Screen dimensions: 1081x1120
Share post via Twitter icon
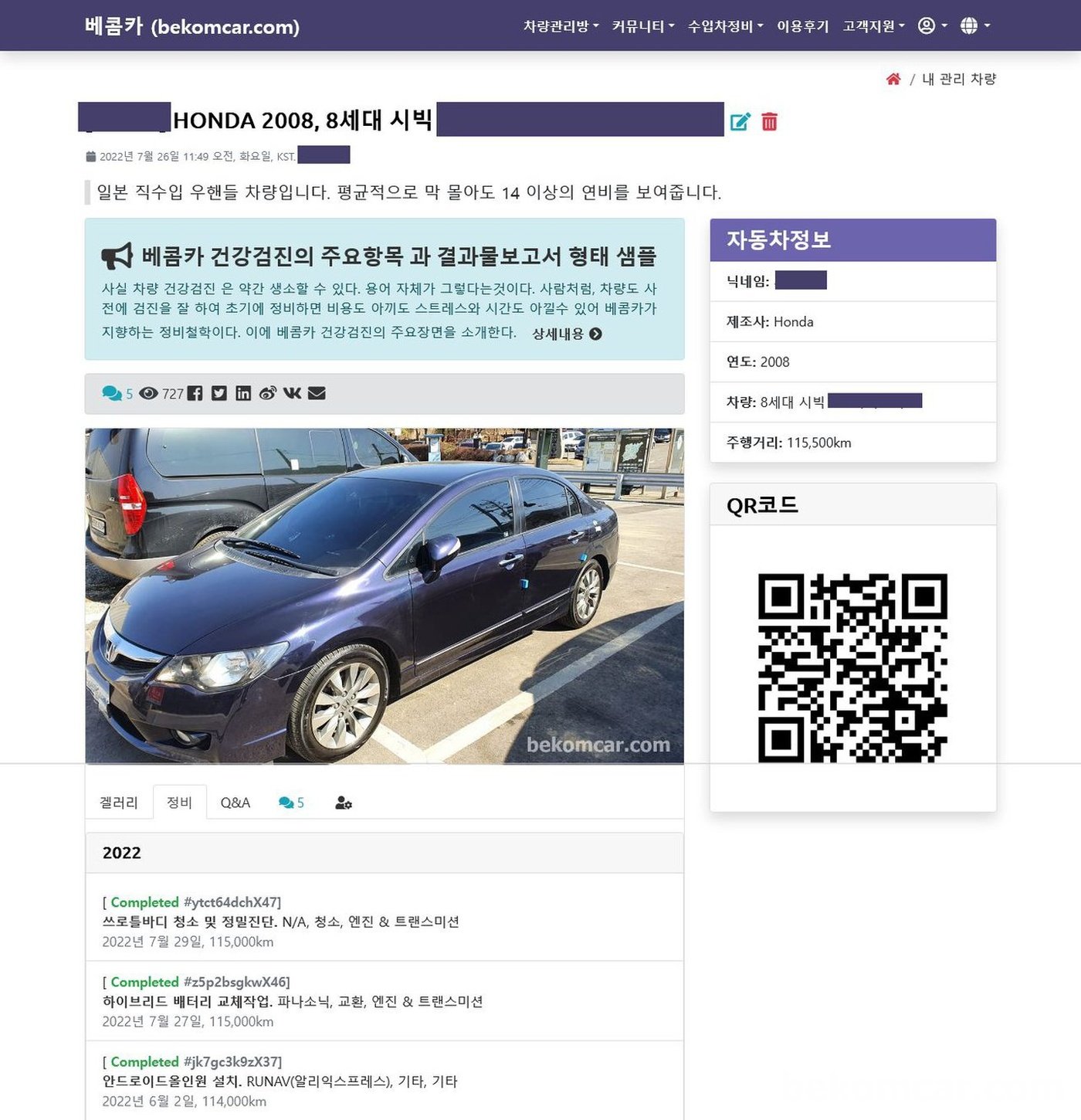coord(219,393)
